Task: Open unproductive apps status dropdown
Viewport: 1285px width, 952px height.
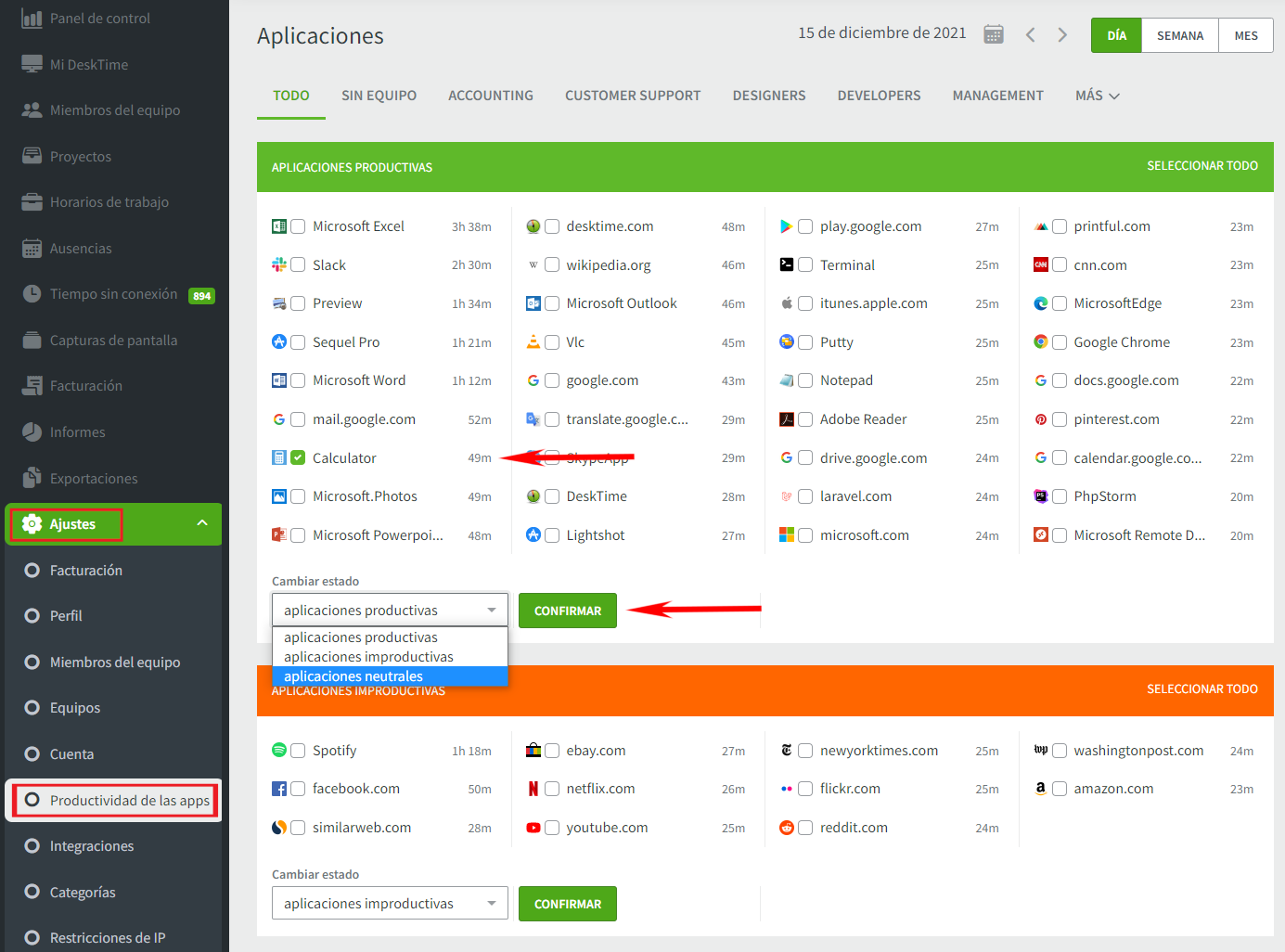Action: 390,904
